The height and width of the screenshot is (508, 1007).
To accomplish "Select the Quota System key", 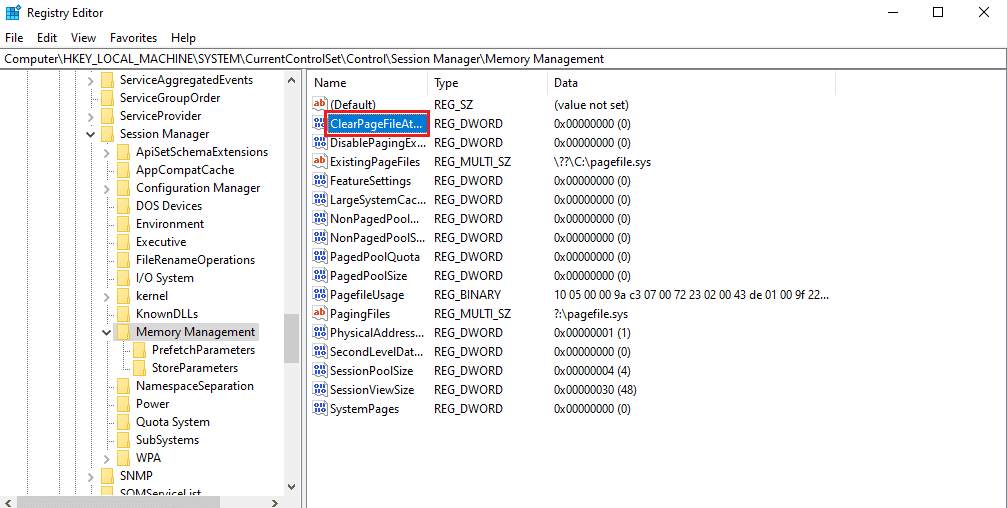I will click(x=173, y=422).
